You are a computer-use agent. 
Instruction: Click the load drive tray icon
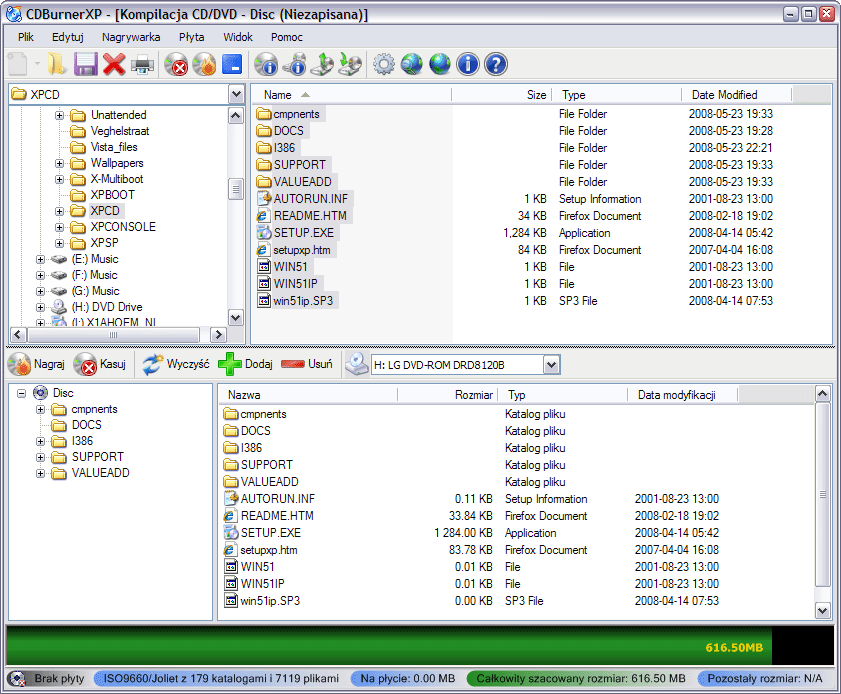pos(350,64)
